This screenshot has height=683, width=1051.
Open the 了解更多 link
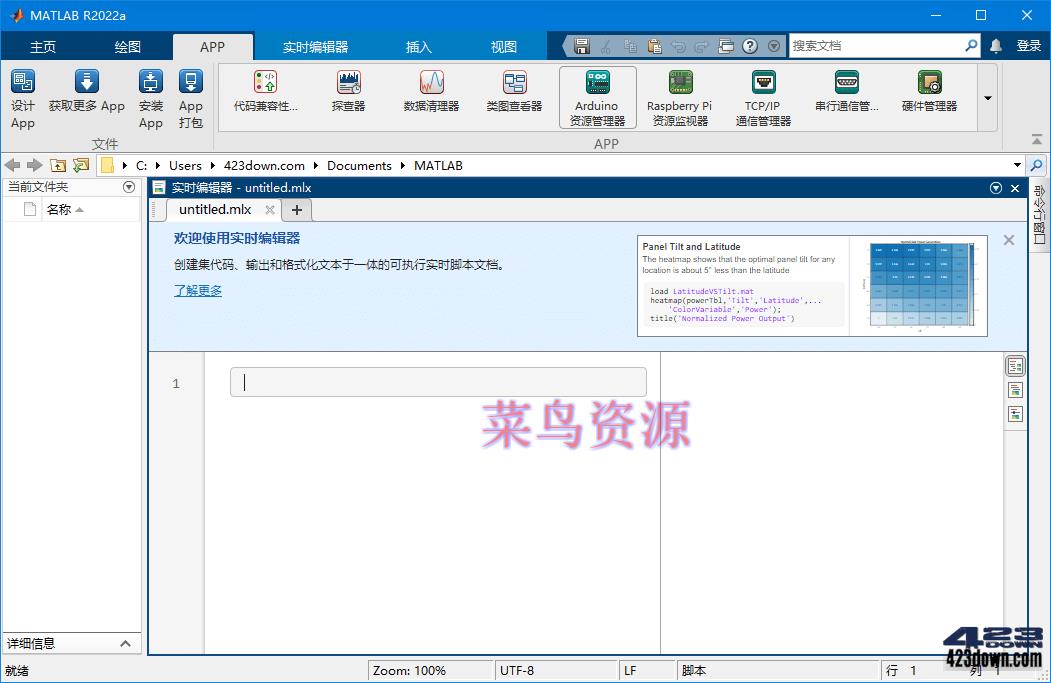197,290
